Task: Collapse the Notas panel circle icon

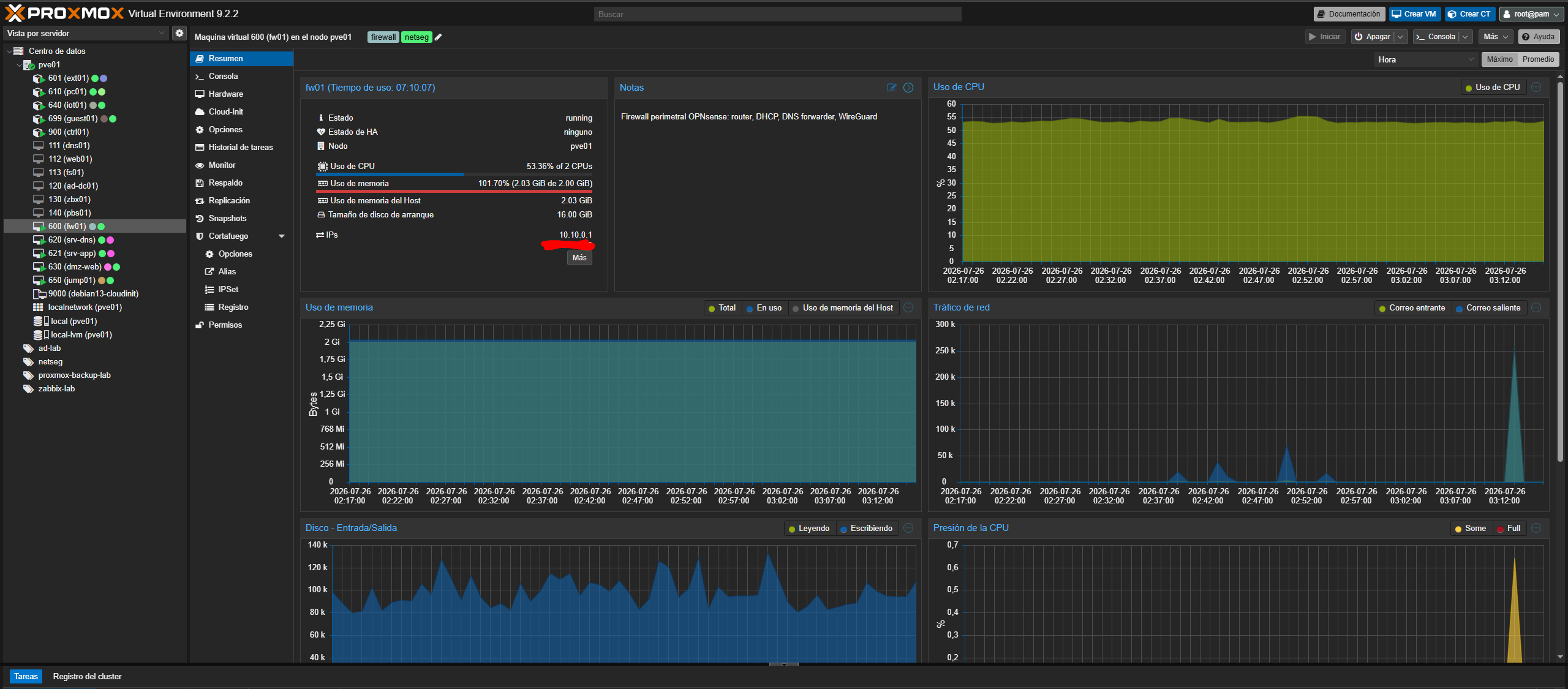Action: coord(908,88)
